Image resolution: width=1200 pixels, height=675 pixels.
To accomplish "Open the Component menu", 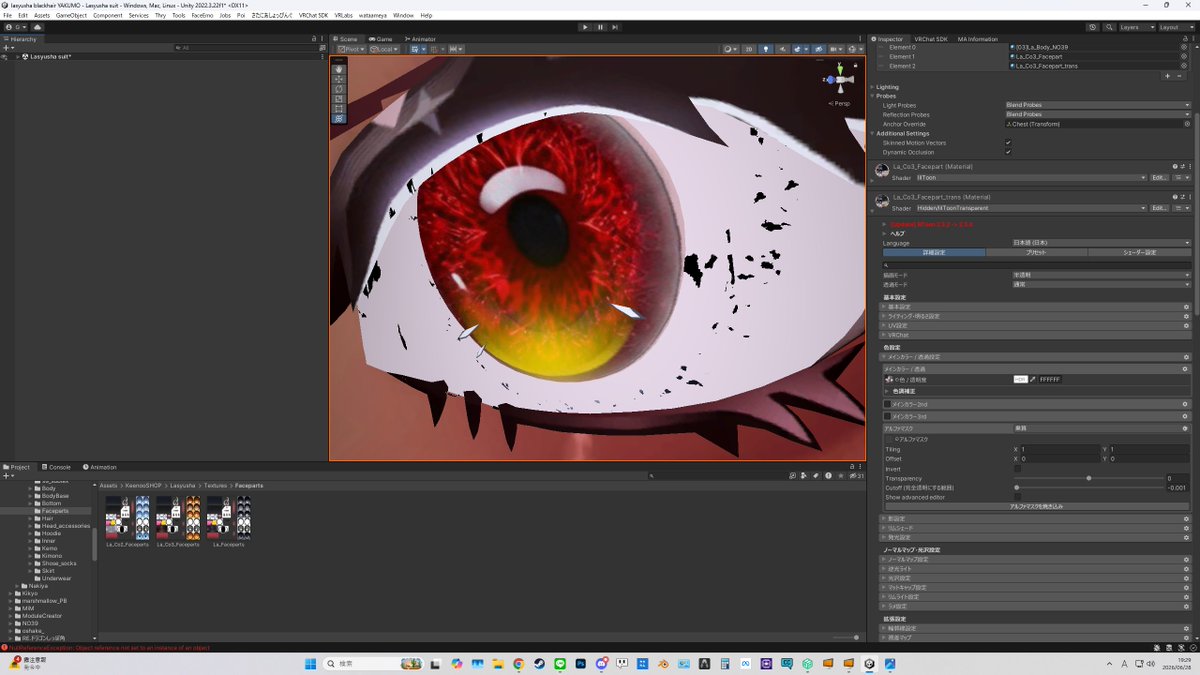I will coord(107,16).
